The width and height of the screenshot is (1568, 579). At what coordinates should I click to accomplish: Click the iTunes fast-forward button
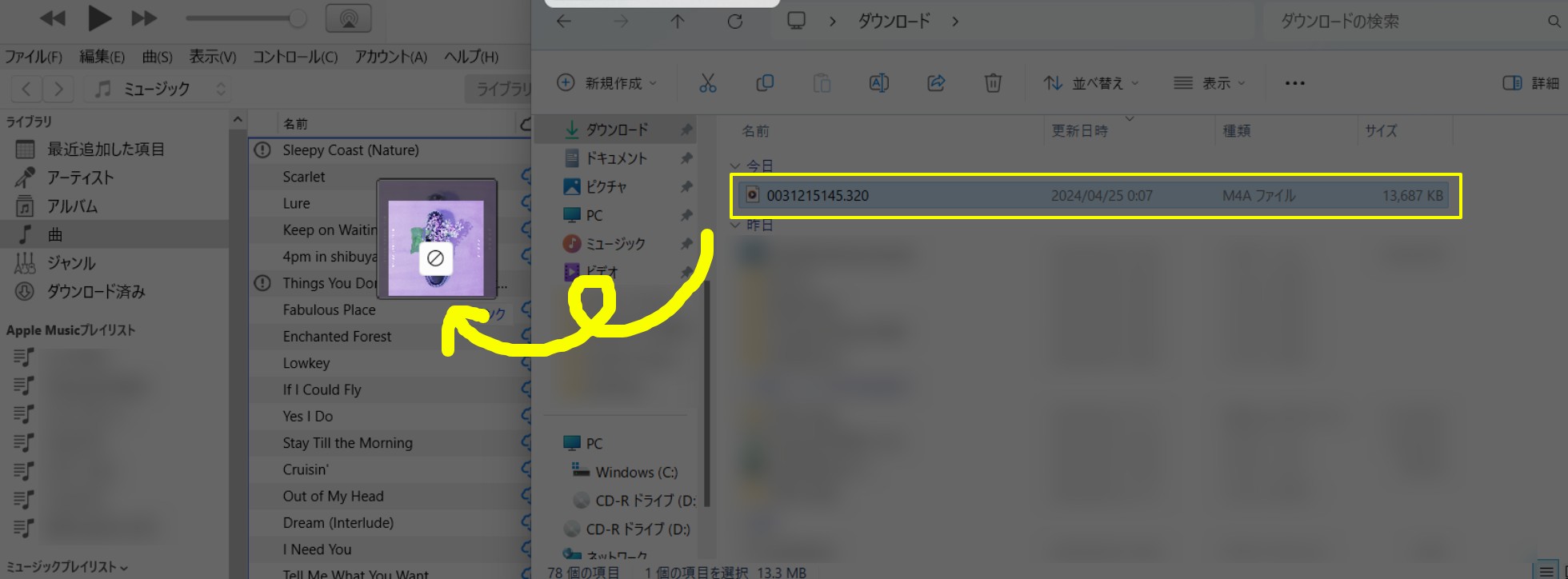click(144, 18)
